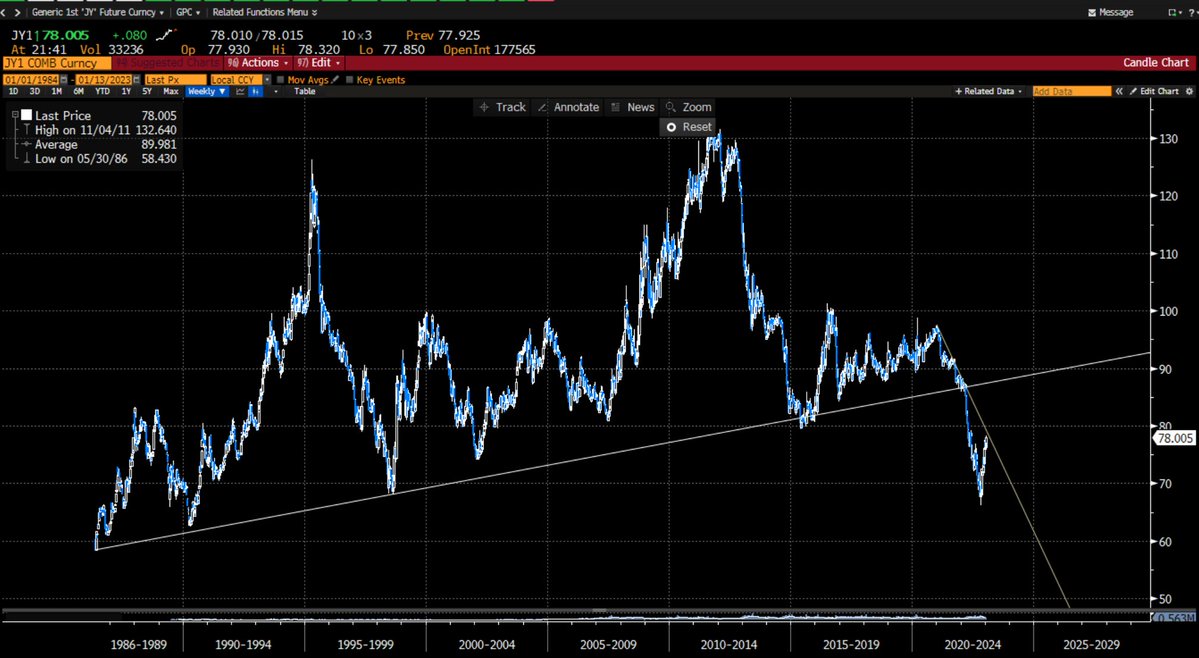Open the help question mark icon
The height and width of the screenshot is (658, 1199).
pyautogui.click(x=1191, y=13)
